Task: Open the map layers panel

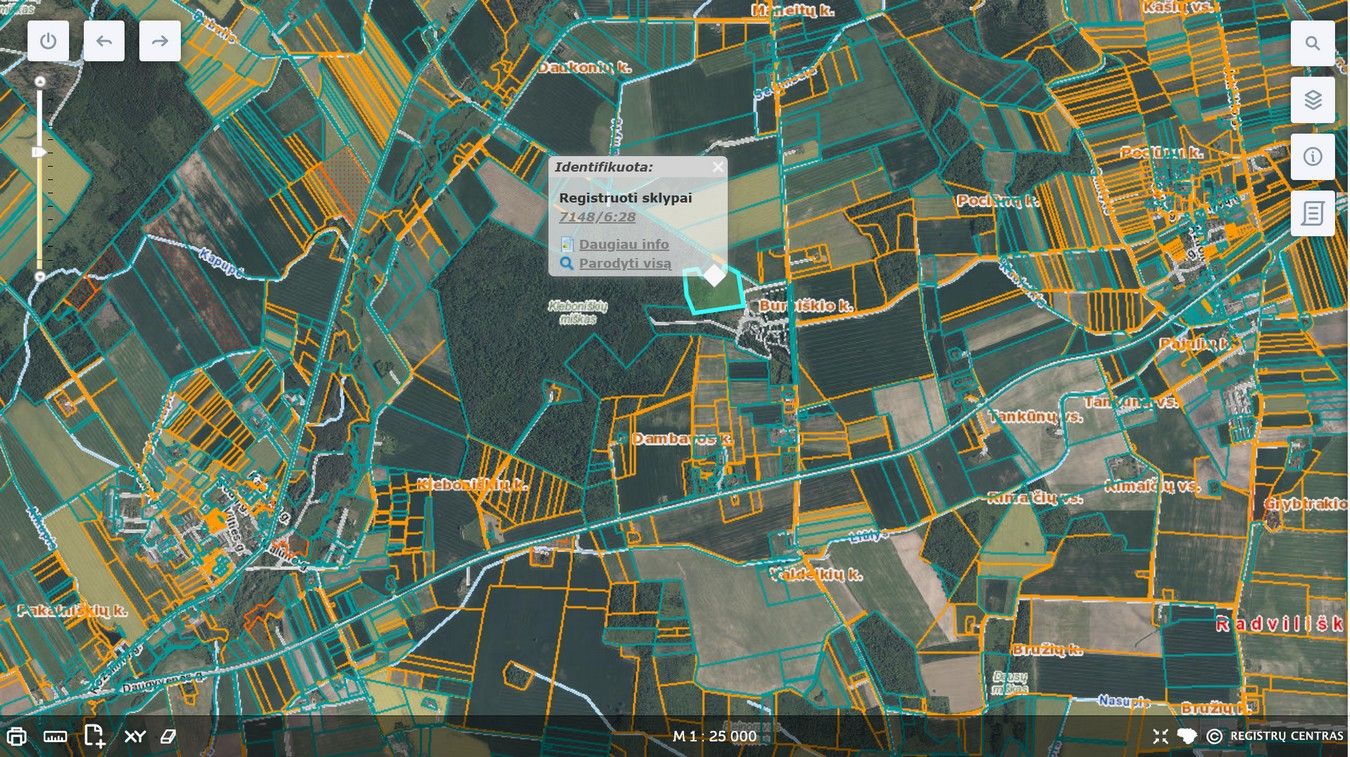Action: click(1312, 100)
